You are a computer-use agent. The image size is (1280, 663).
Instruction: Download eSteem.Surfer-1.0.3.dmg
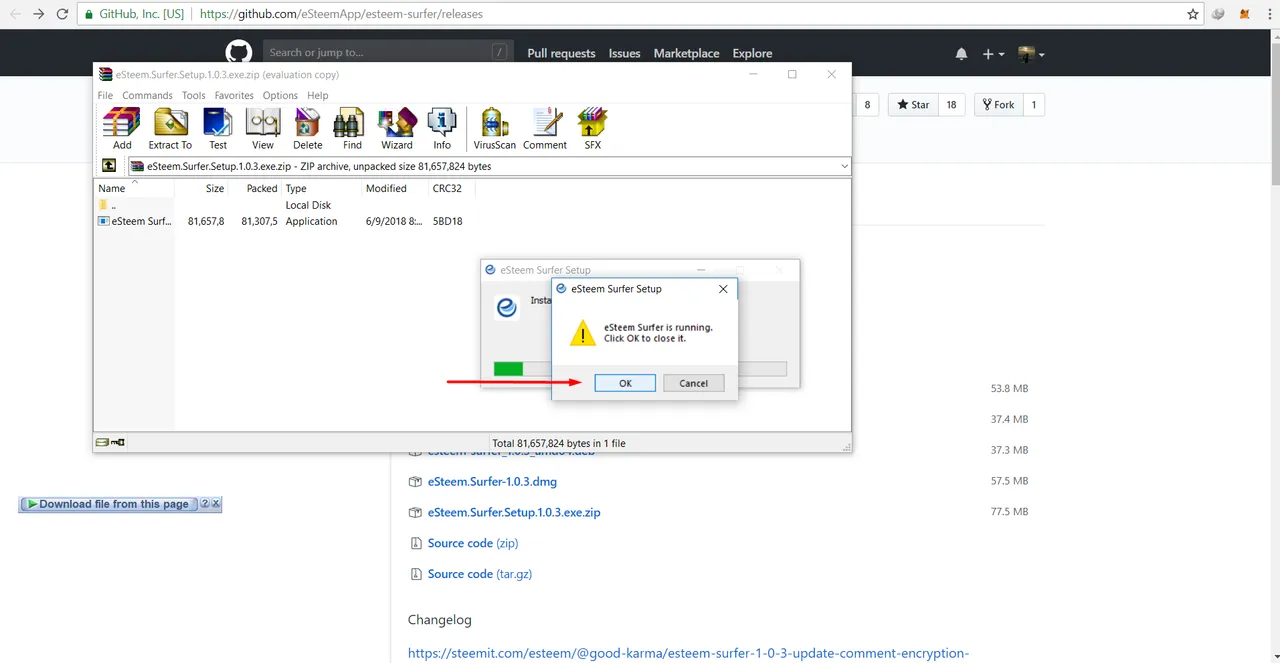pyautogui.click(x=492, y=481)
